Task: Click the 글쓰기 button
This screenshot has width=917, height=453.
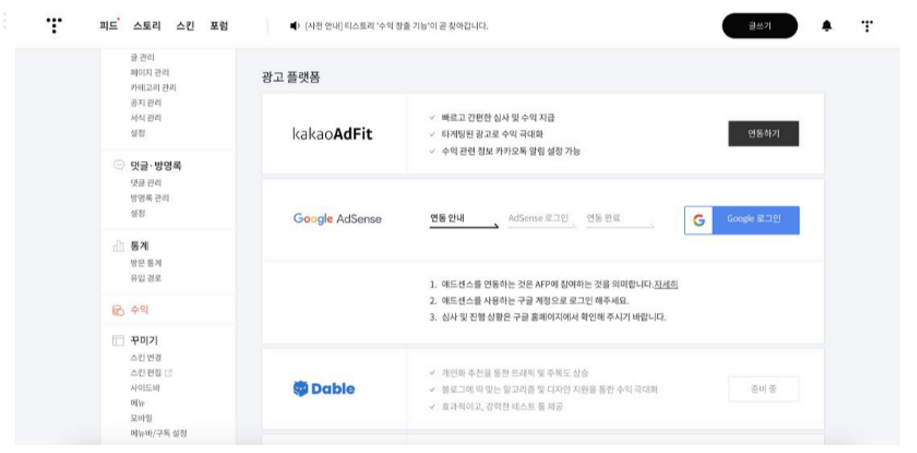Action: click(760, 26)
